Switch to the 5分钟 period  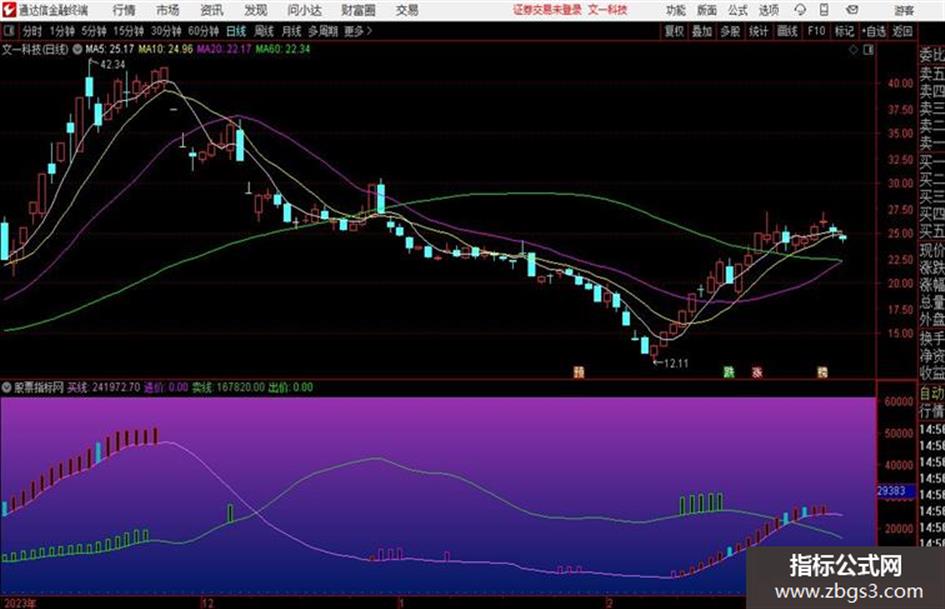point(93,31)
